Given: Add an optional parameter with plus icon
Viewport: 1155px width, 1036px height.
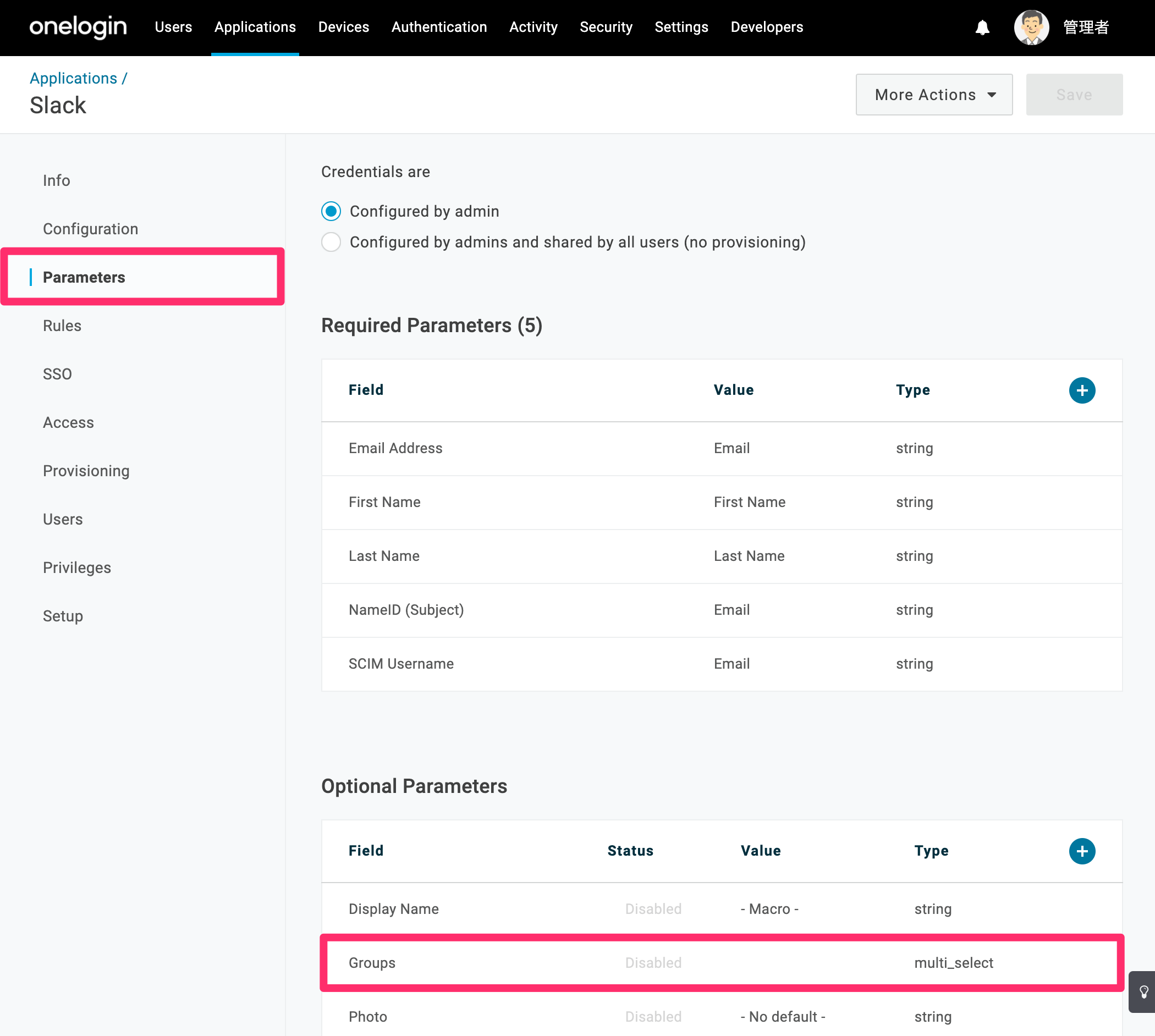Looking at the screenshot, I should pyautogui.click(x=1081, y=851).
